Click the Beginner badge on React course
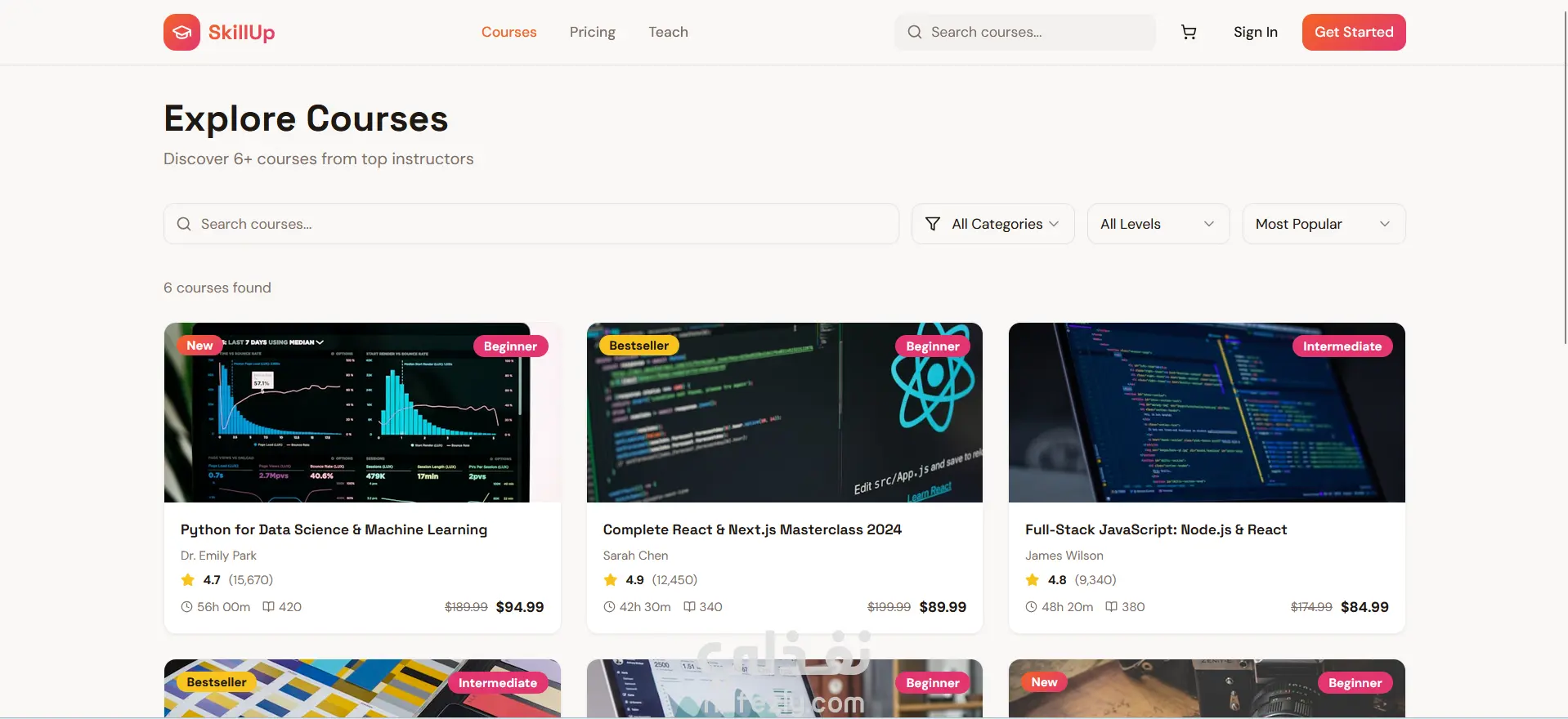The height and width of the screenshot is (719, 1568). point(933,346)
